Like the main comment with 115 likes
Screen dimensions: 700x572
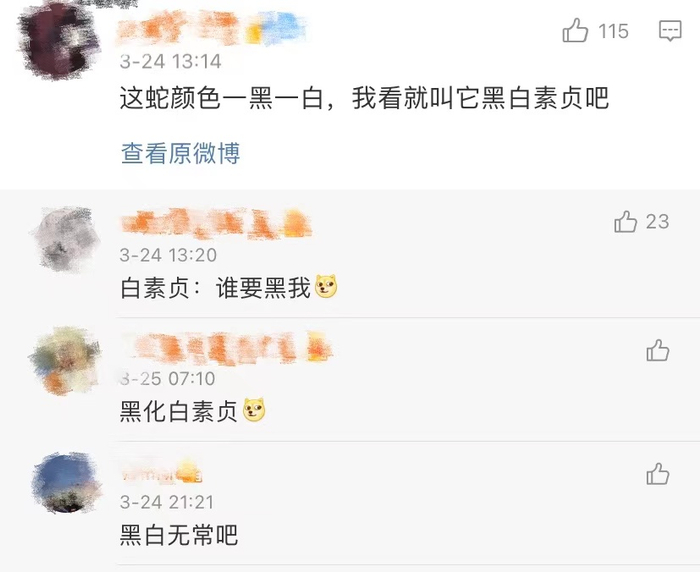[575, 30]
